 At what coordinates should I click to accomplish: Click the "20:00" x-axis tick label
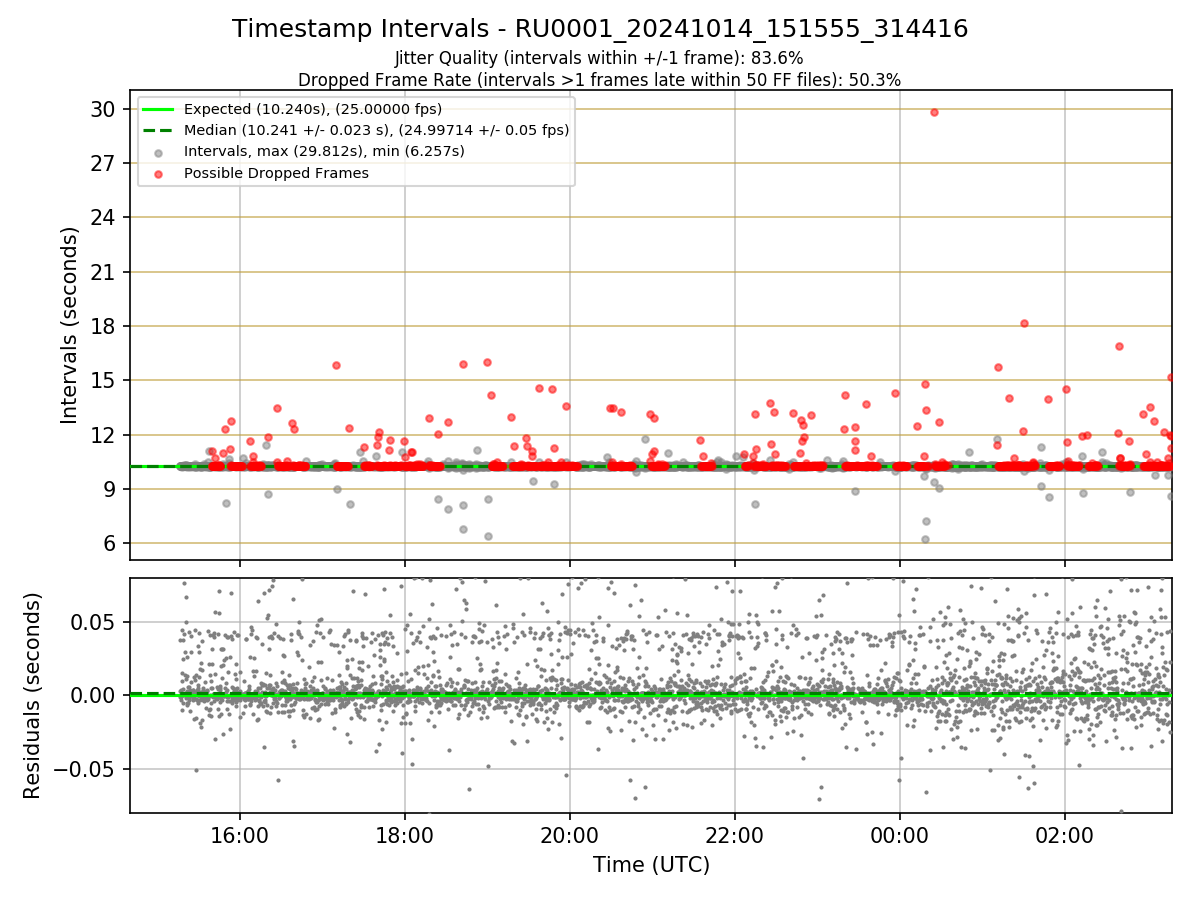tap(569, 834)
